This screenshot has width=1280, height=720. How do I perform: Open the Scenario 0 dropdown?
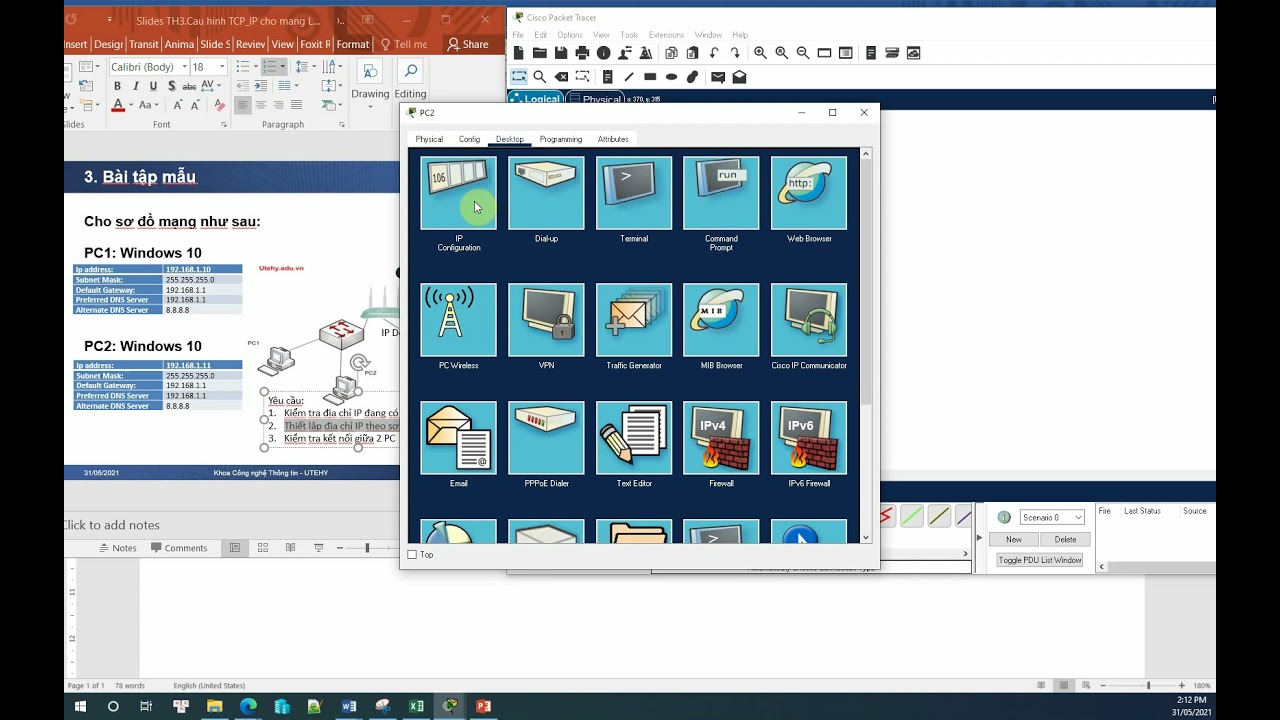tap(1052, 517)
